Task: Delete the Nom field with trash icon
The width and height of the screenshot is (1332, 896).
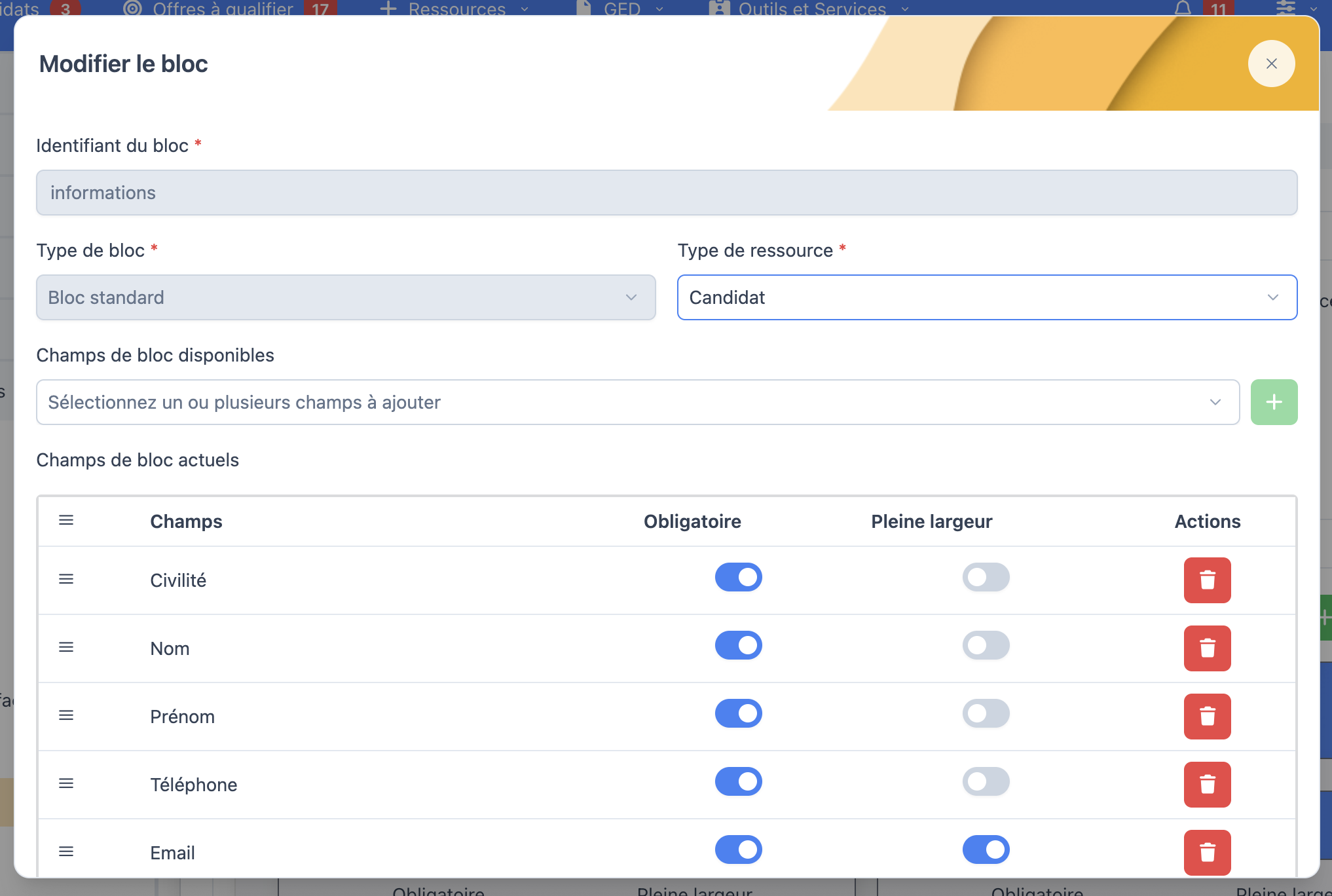Action: [x=1207, y=648]
